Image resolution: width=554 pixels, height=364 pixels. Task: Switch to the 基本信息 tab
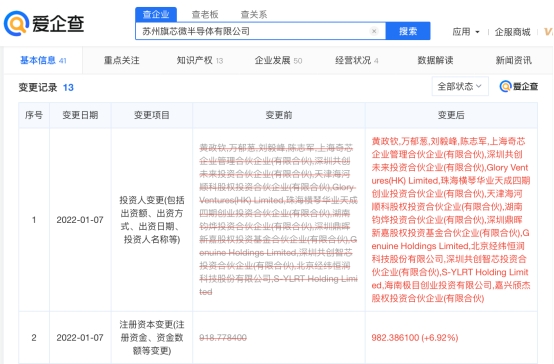(x=43, y=60)
